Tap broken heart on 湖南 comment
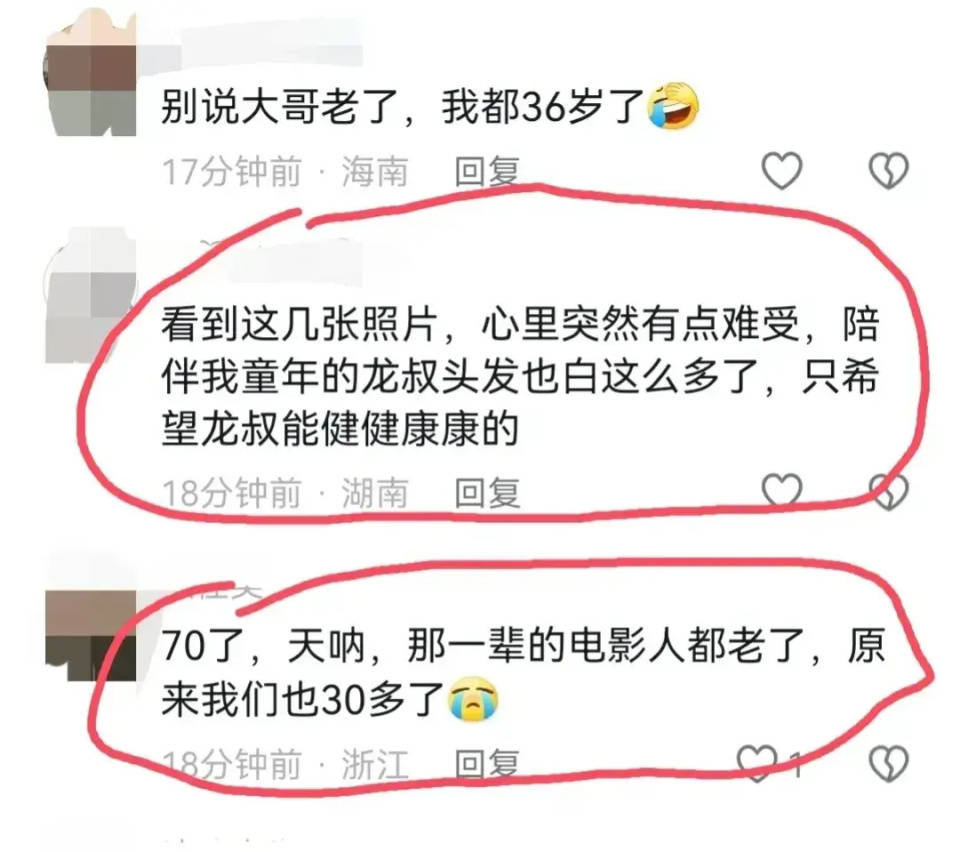960x852 pixels. point(889,491)
